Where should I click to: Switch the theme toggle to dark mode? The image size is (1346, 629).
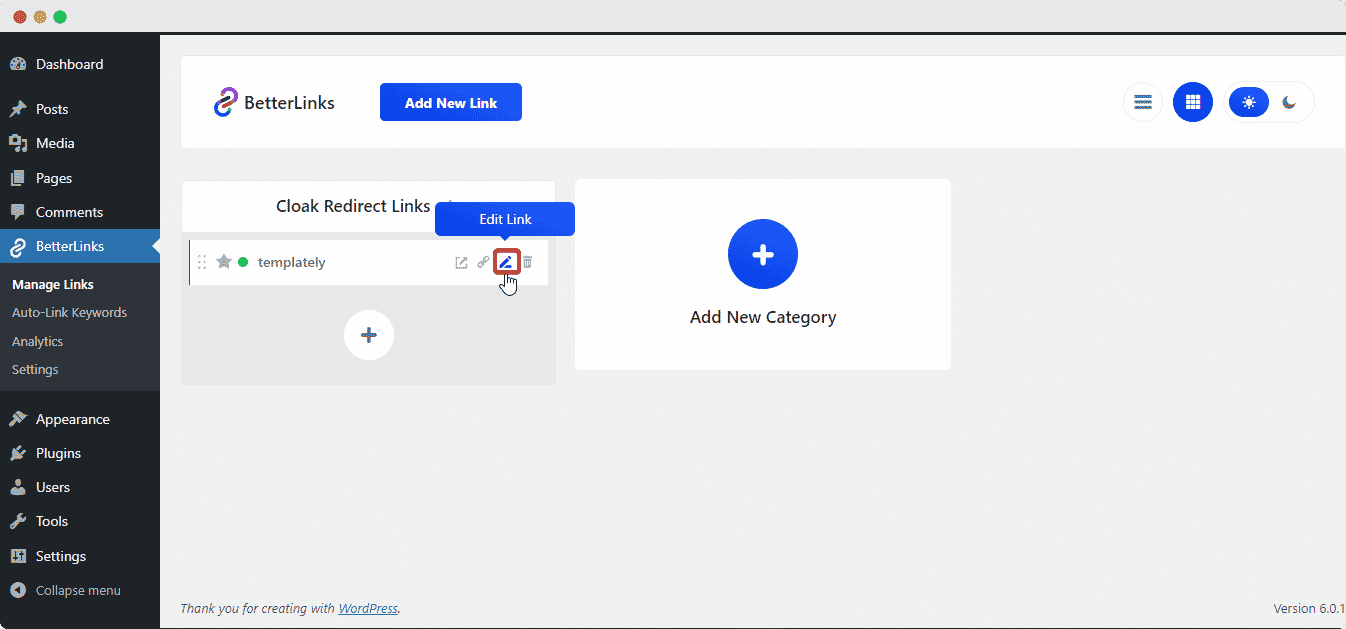(x=1290, y=101)
